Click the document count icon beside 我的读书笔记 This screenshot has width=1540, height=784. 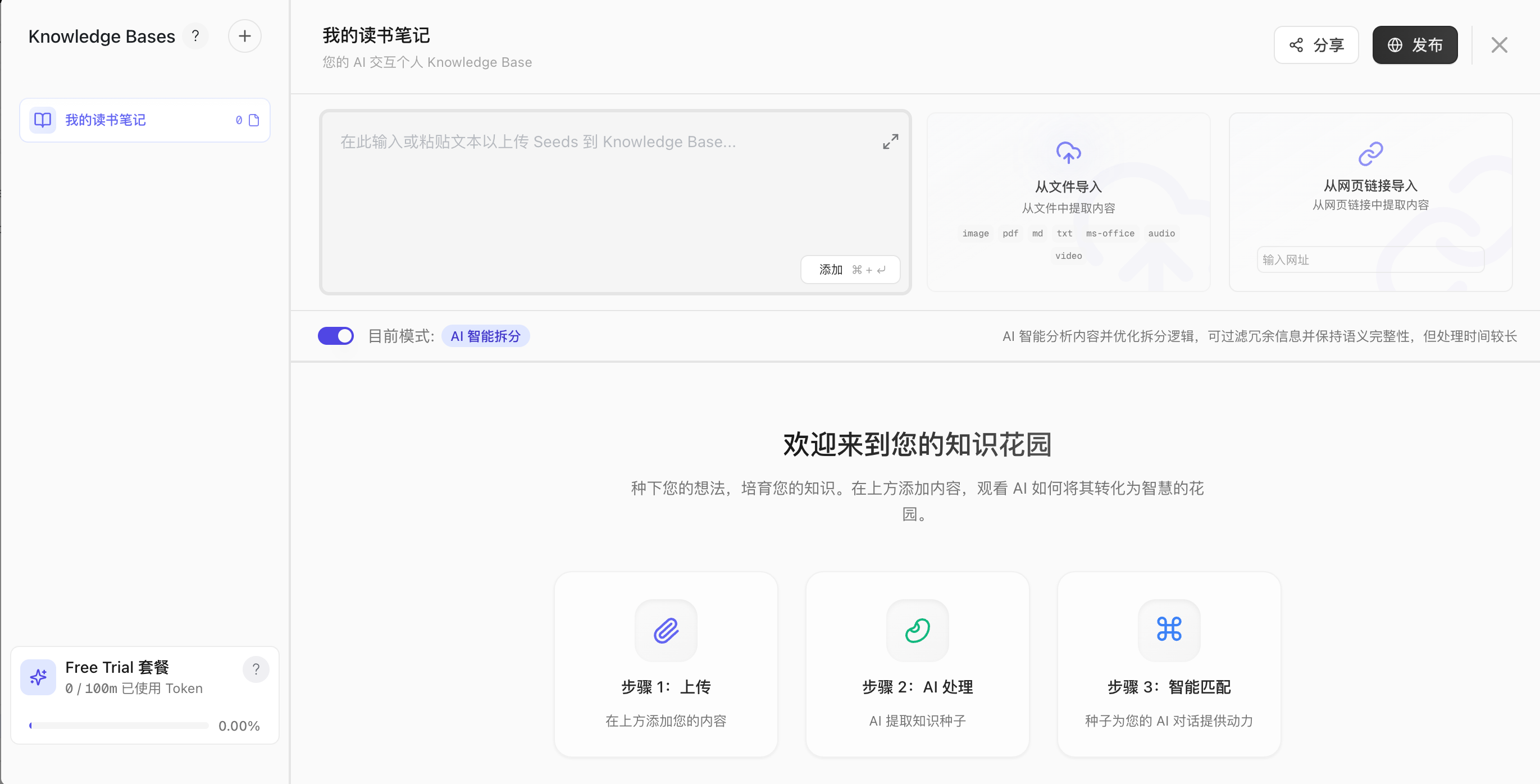click(253, 120)
